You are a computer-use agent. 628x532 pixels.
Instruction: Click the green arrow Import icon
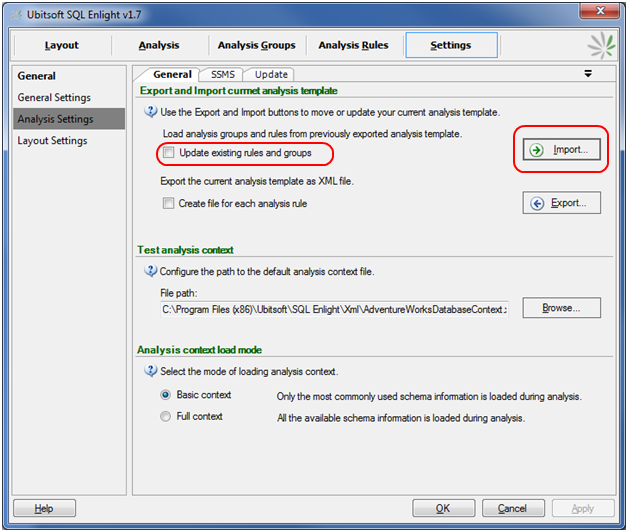(537, 150)
